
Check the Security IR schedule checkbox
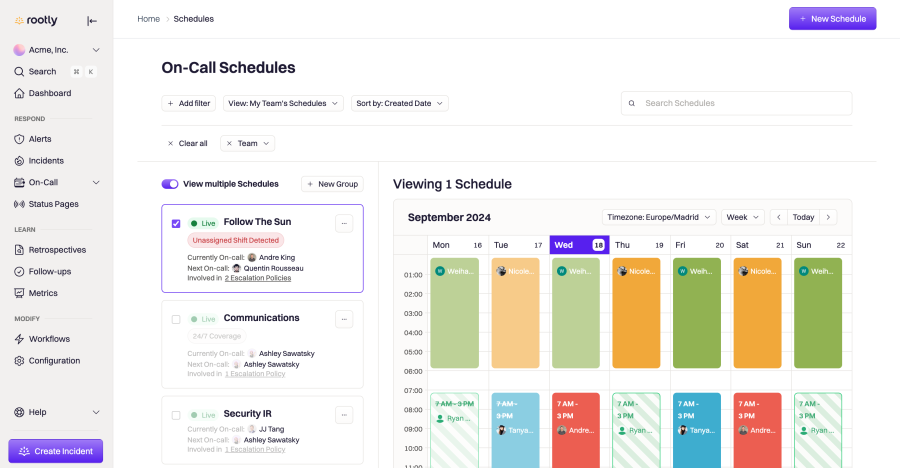click(176, 415)
